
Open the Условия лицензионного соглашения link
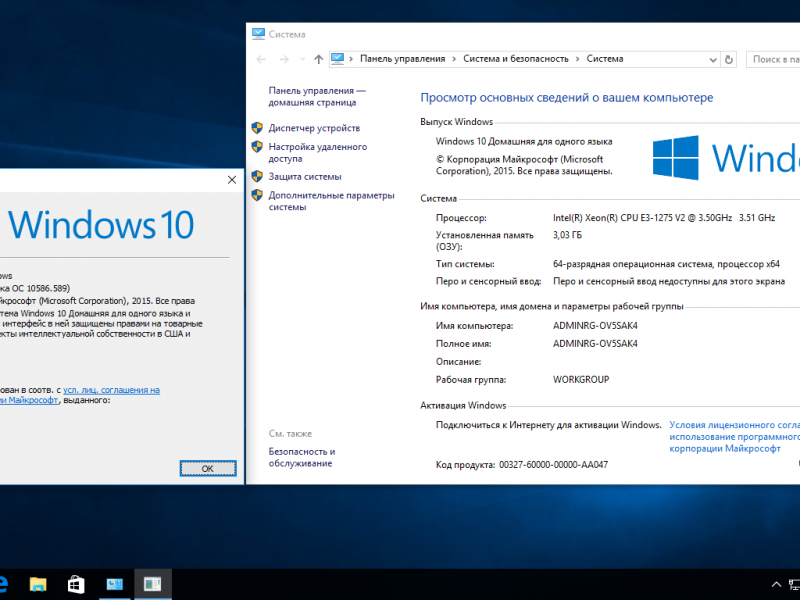click(735, 437)
